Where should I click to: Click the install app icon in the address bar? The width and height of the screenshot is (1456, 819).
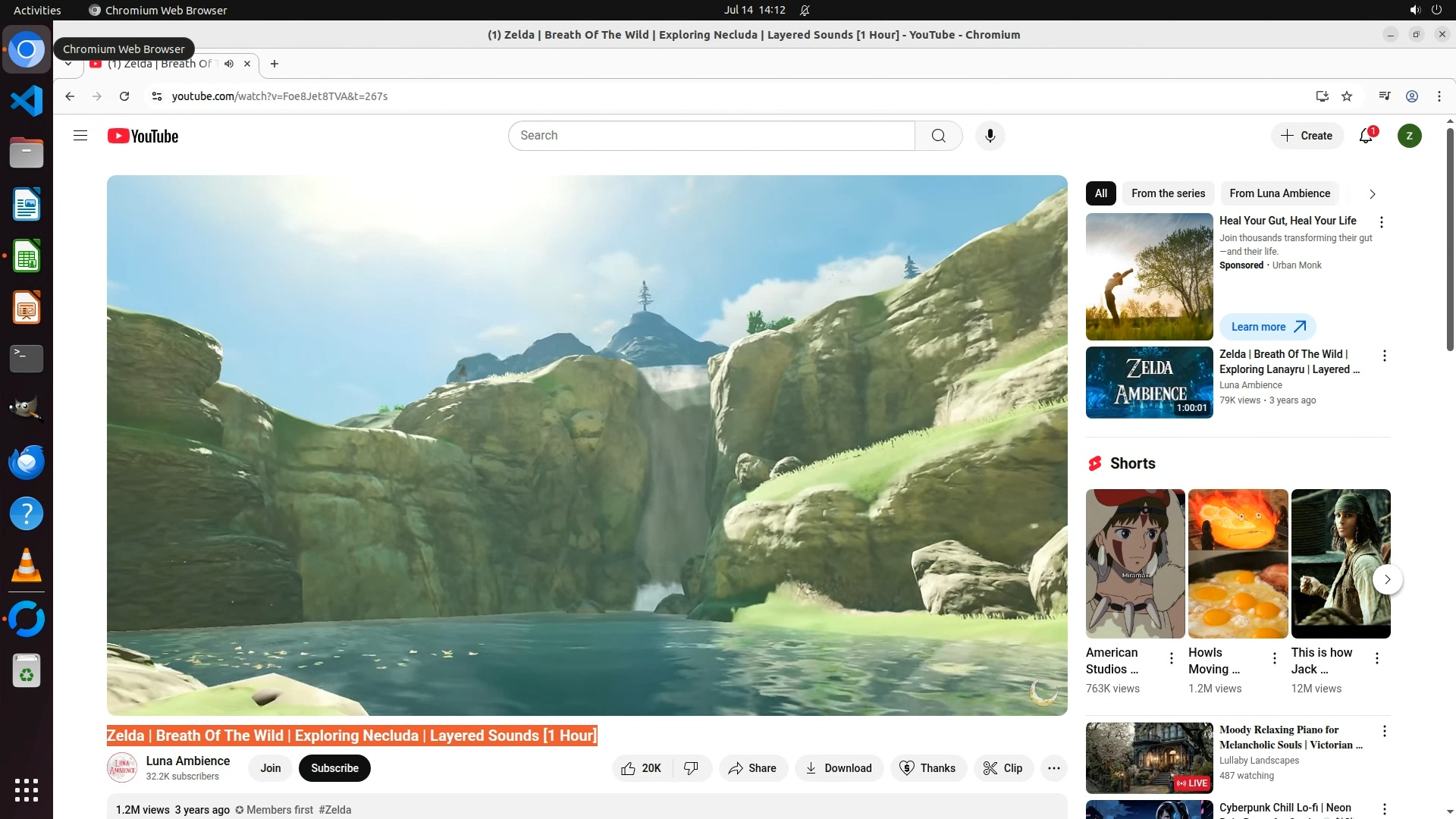[1322, 96]
